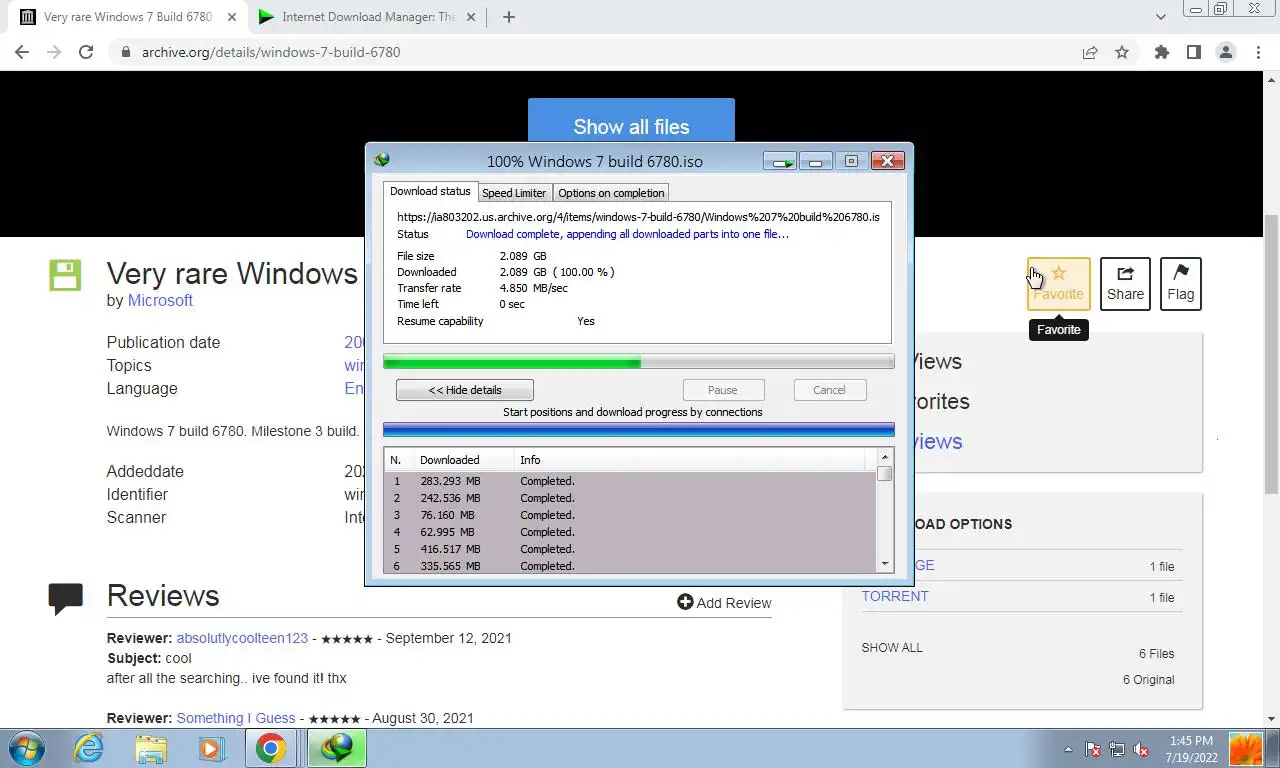1280x768 pixels.
Task: Click the Downloaded column header
Action: click(x=464, y=460)
